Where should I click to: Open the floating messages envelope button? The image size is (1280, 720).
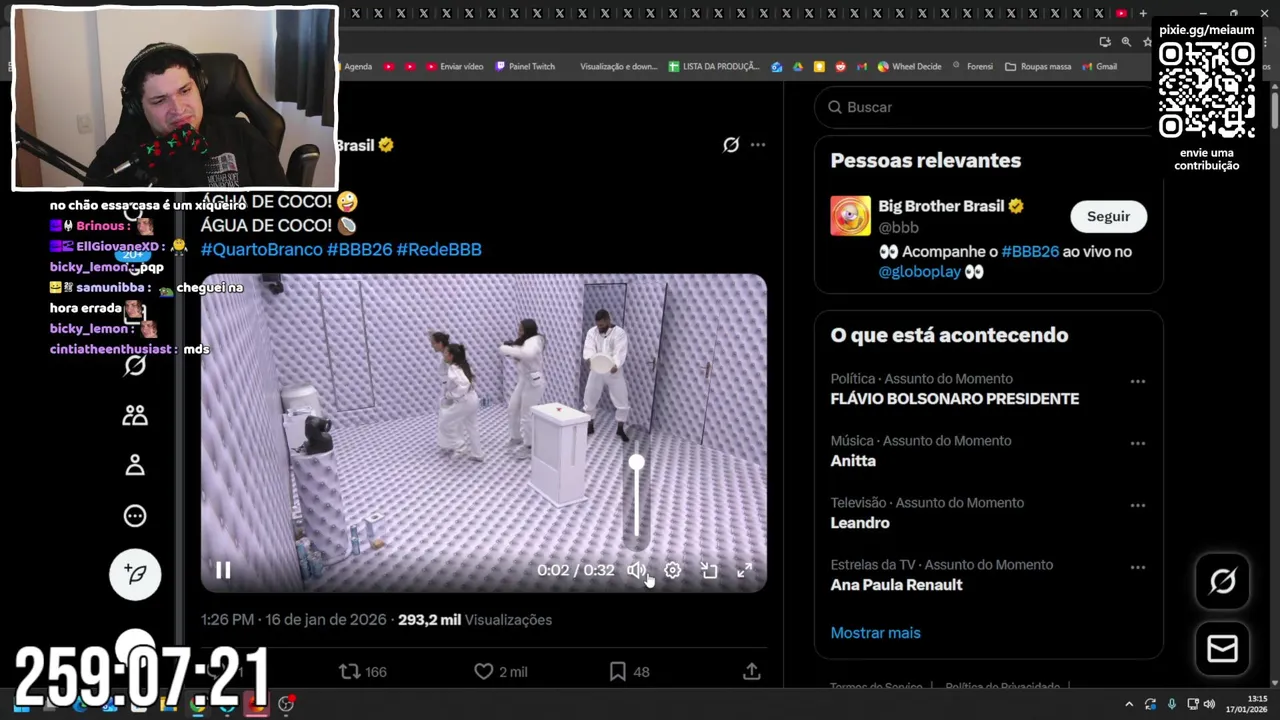[1222, 649]
